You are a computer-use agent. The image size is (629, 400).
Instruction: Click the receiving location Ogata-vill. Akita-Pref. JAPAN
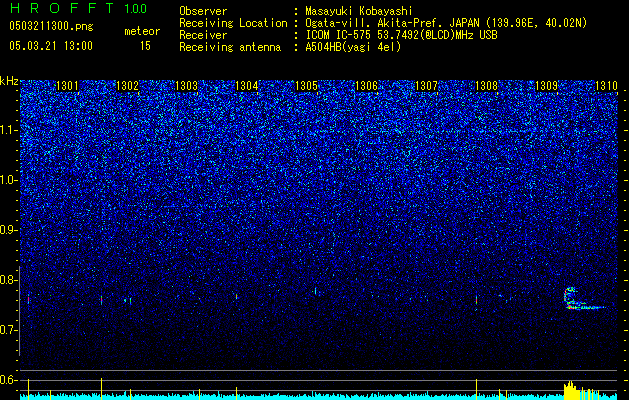(446, 23)
